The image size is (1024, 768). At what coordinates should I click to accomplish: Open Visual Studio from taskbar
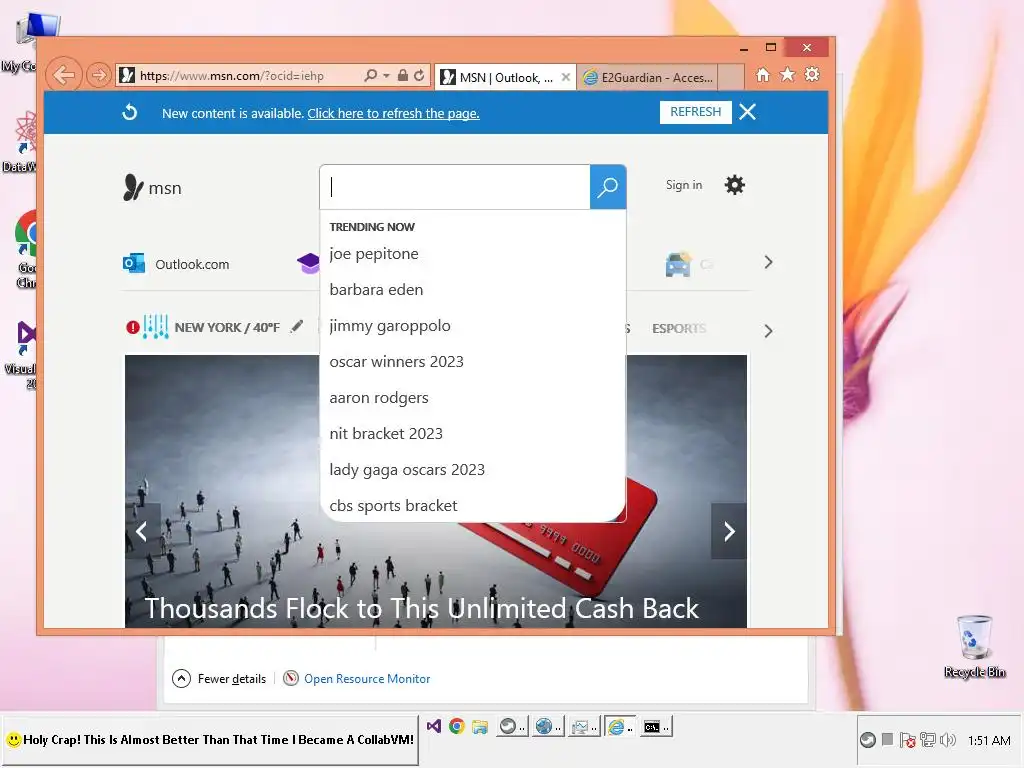(434, 726)
